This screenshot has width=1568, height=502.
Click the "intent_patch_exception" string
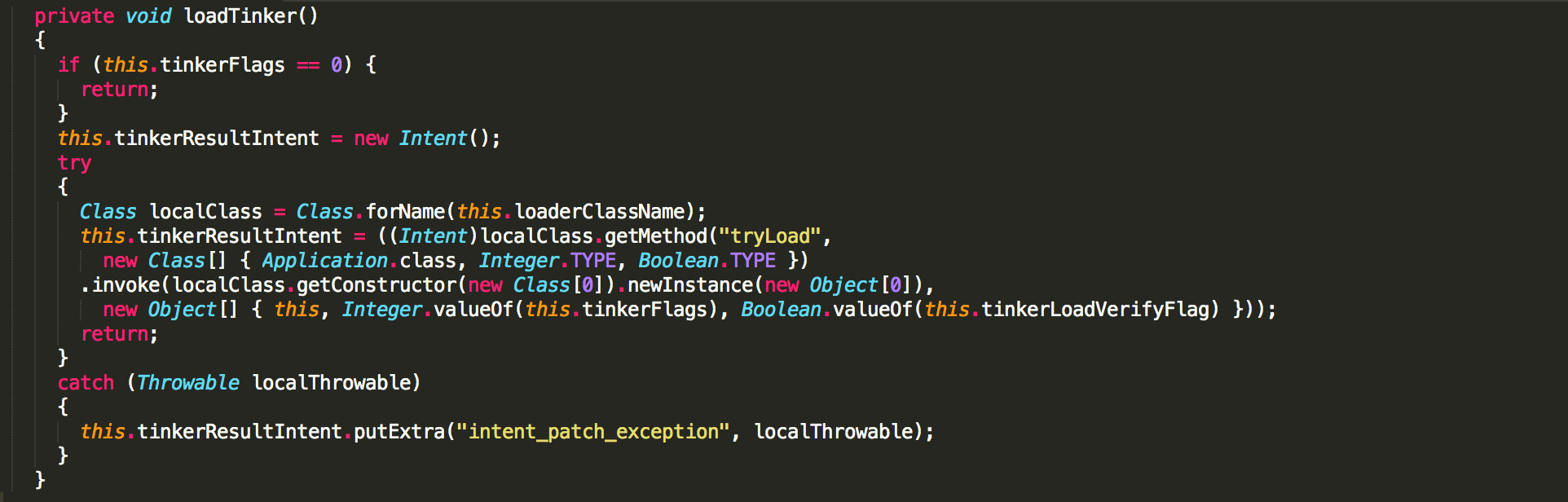click(x=593, y=432)
